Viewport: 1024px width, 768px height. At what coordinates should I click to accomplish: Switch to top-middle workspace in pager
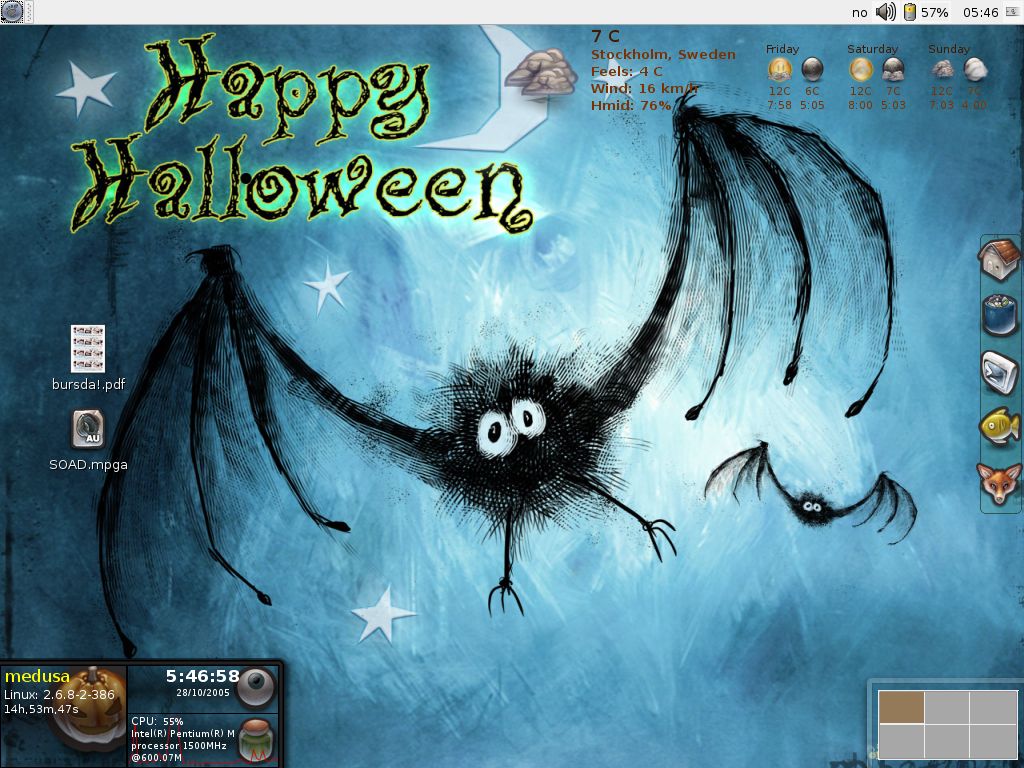(947, 707)
